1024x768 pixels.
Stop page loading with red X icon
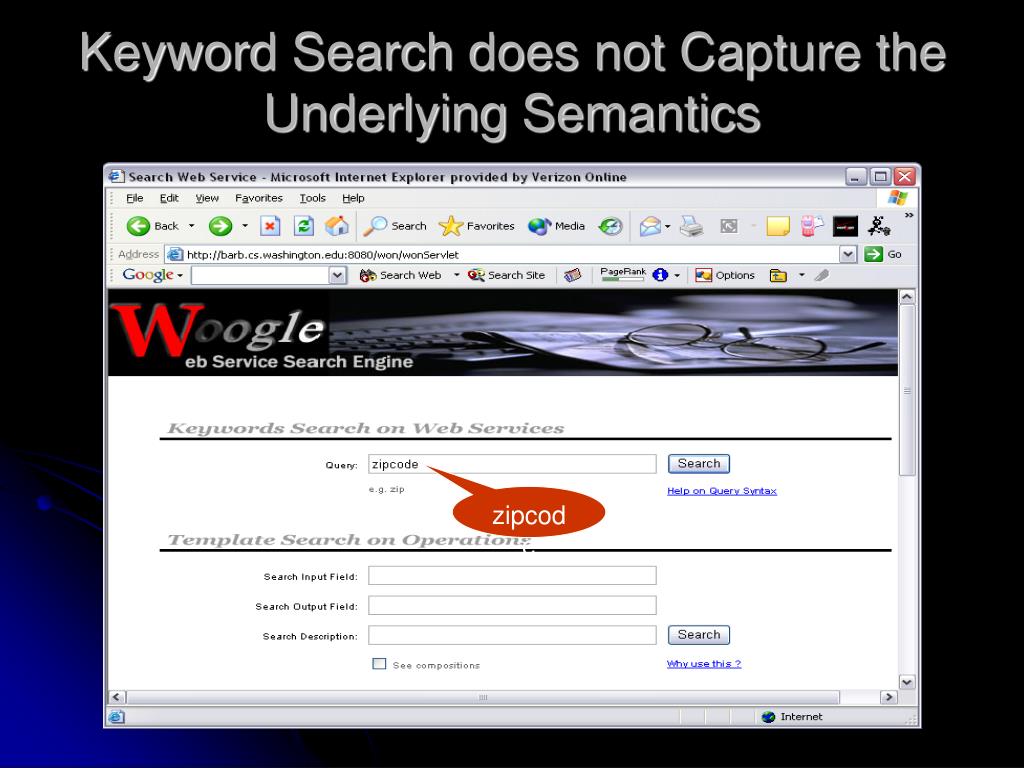click(x=270, y=226)
